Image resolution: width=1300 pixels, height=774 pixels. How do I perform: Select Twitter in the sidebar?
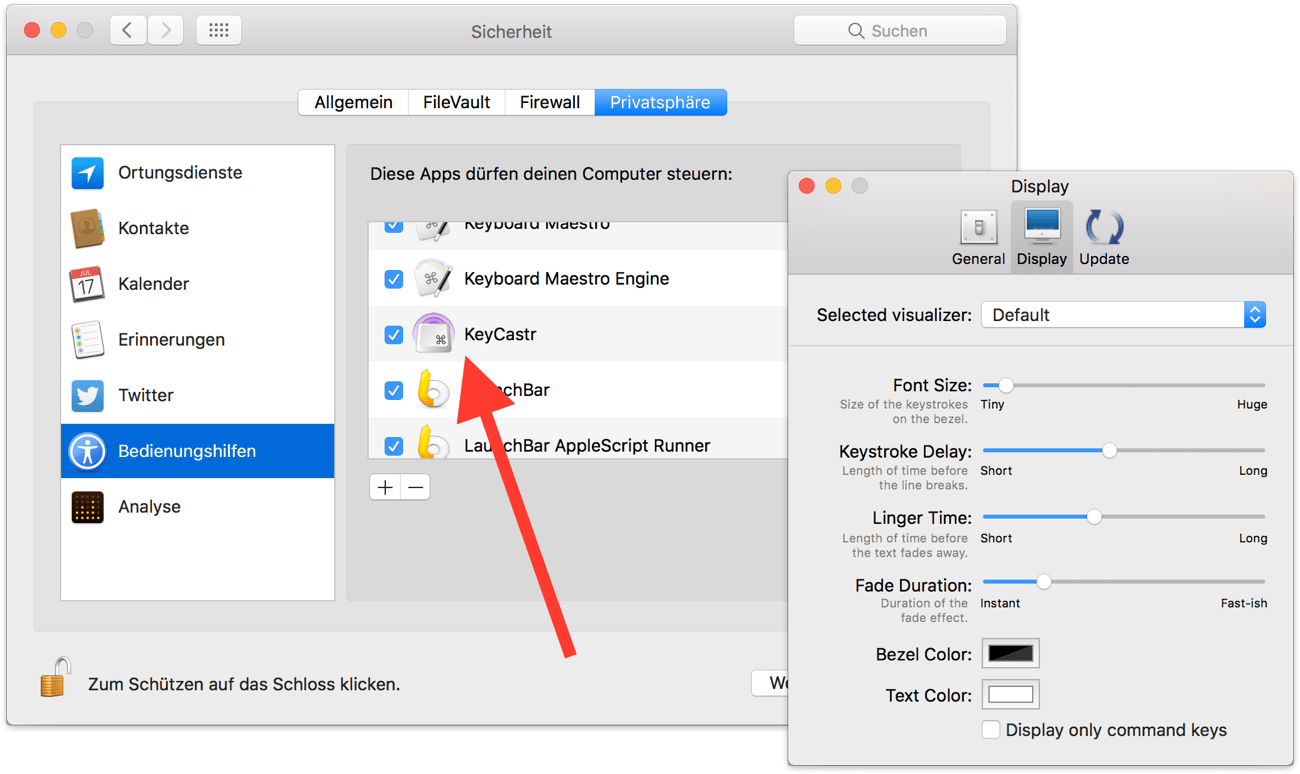coord(198,395)
